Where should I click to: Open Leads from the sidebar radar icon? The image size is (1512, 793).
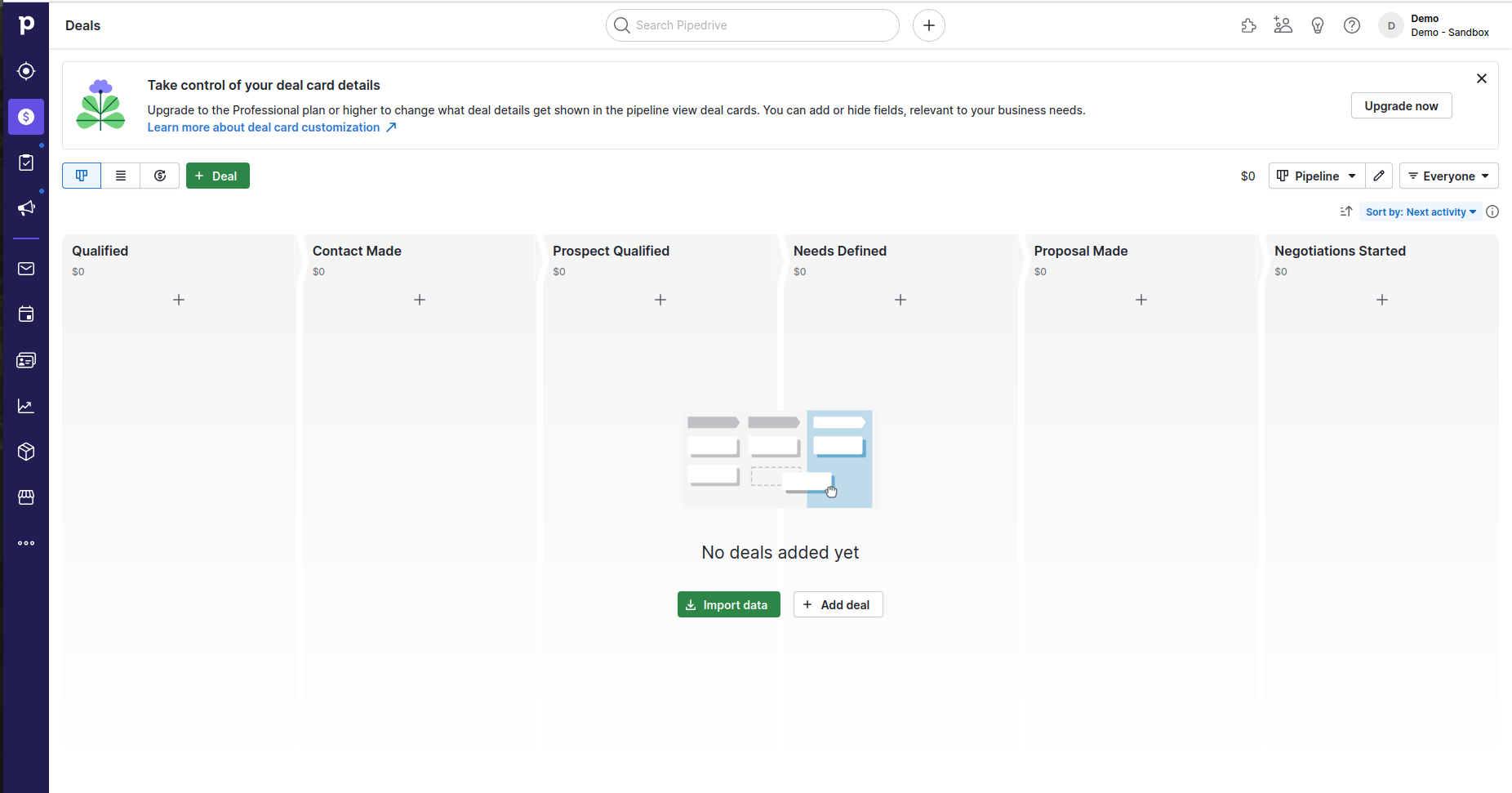click(x=26, y=71)
